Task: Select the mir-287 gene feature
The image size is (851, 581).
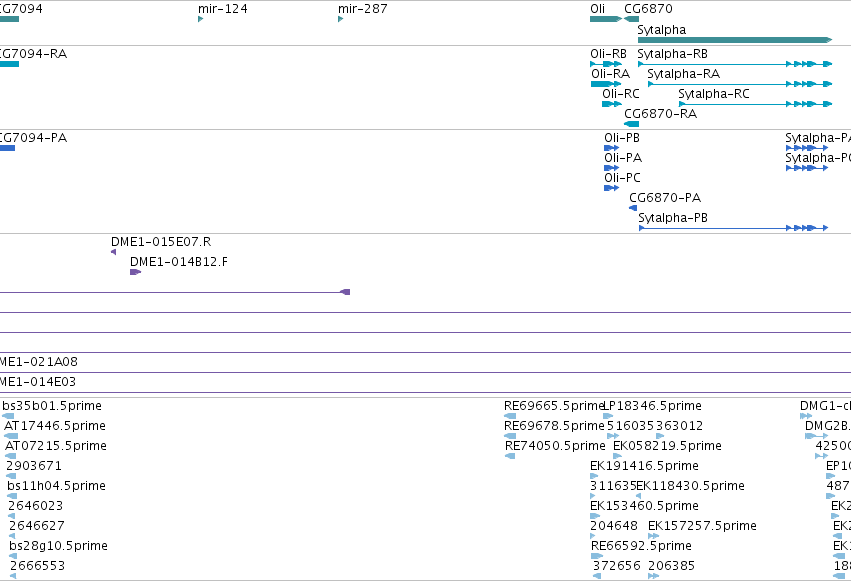Action: pyautogui.click(x=340, y=19)
